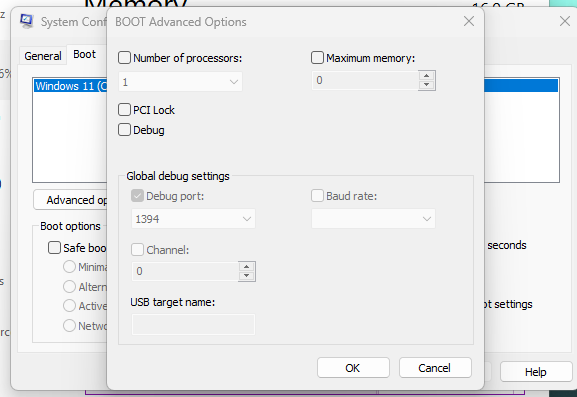Increase Channel value with up spinner
The image size is (577, 397).
coord(247,267)
